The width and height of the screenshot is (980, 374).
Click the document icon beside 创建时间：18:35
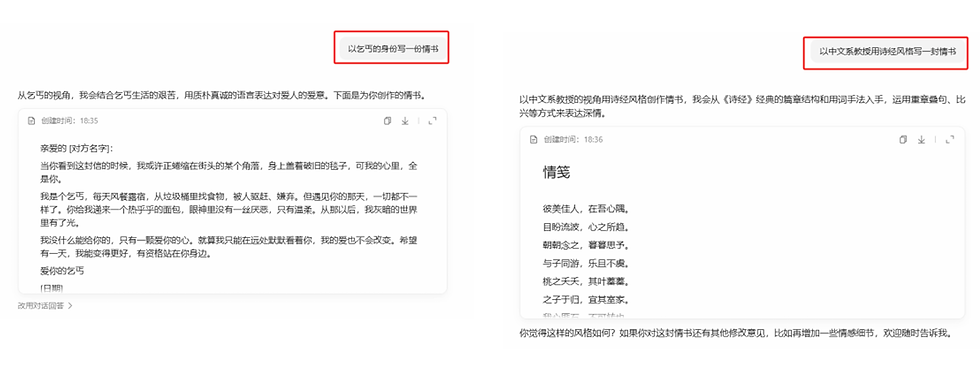tap(31, 121)
